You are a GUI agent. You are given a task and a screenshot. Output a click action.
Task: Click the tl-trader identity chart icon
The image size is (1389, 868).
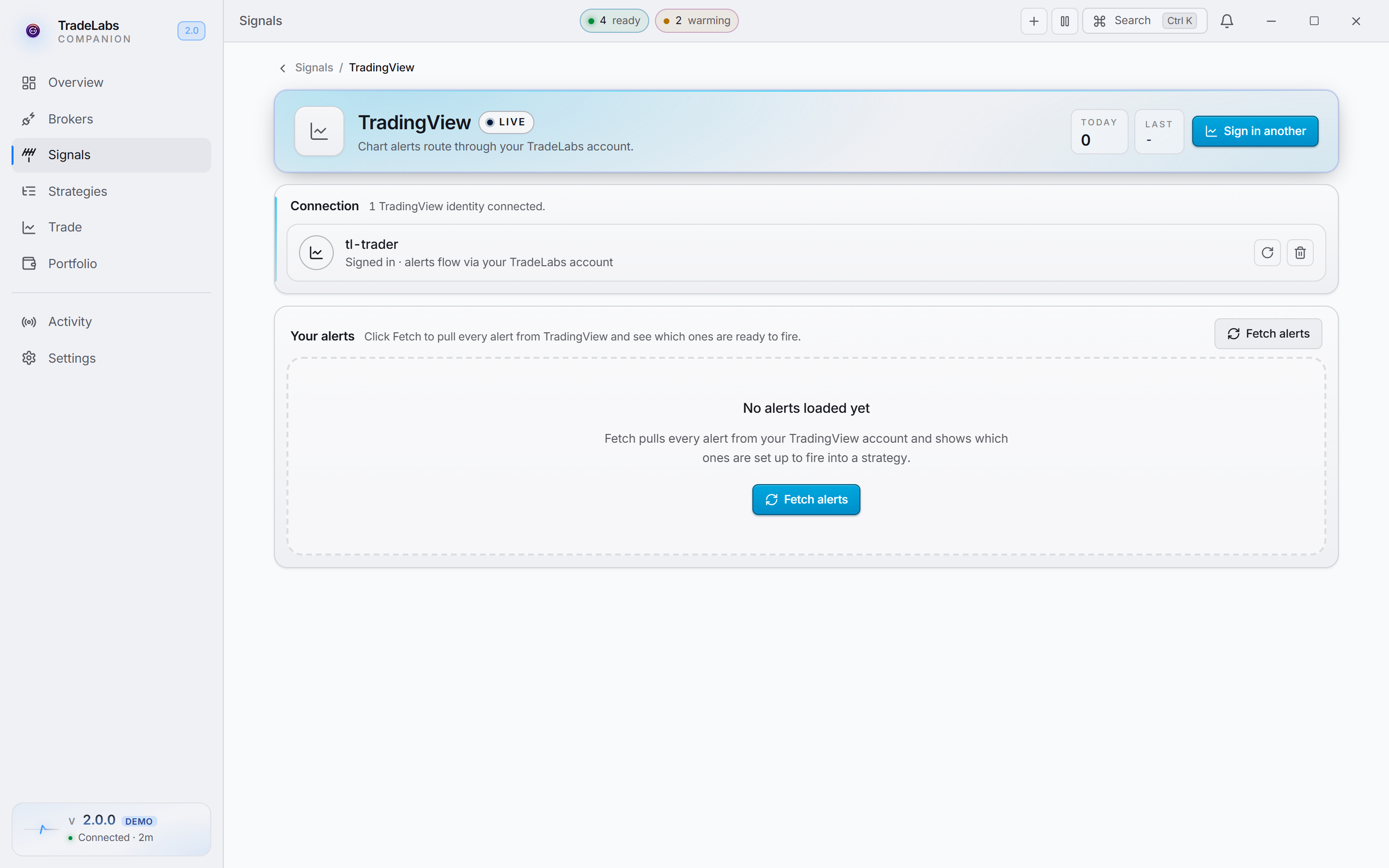point(316,253)
